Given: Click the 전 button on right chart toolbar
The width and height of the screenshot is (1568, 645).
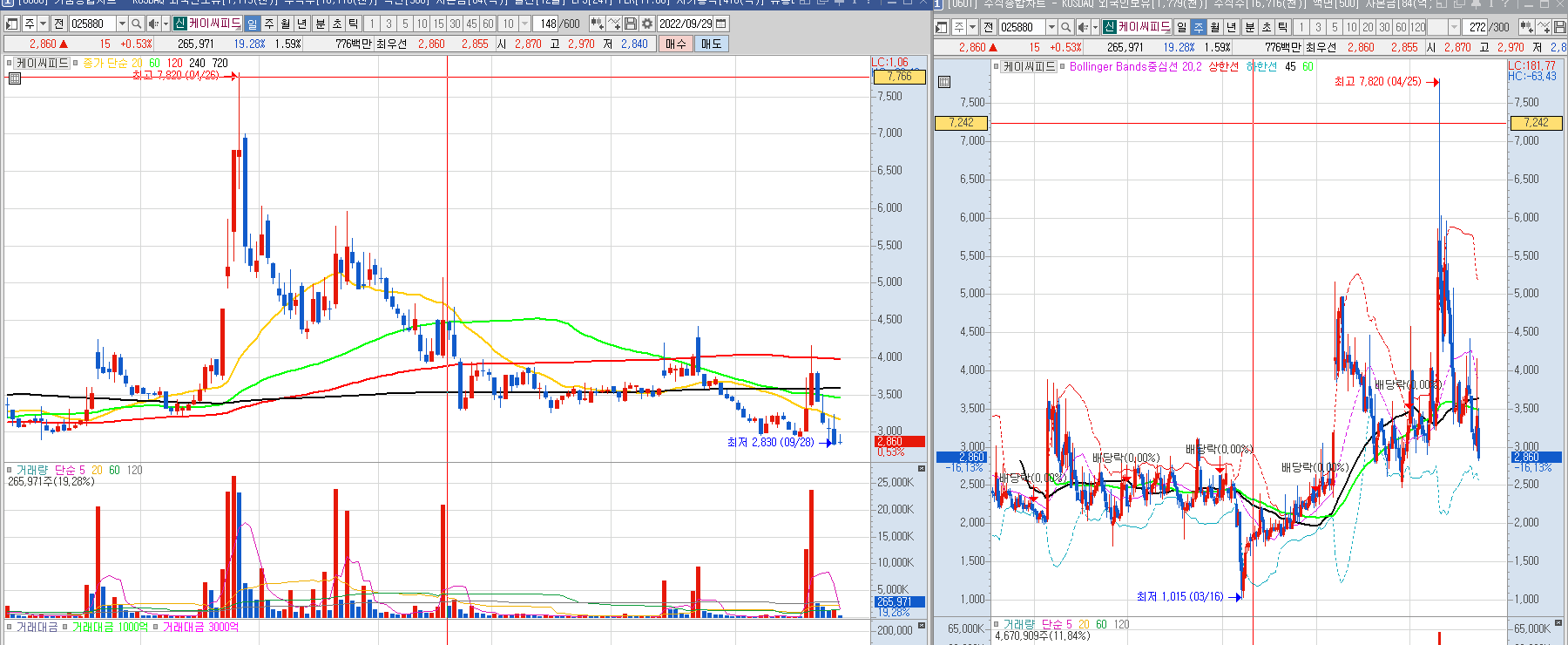Looking at the screenshot, I should click(x=989, y=27).
